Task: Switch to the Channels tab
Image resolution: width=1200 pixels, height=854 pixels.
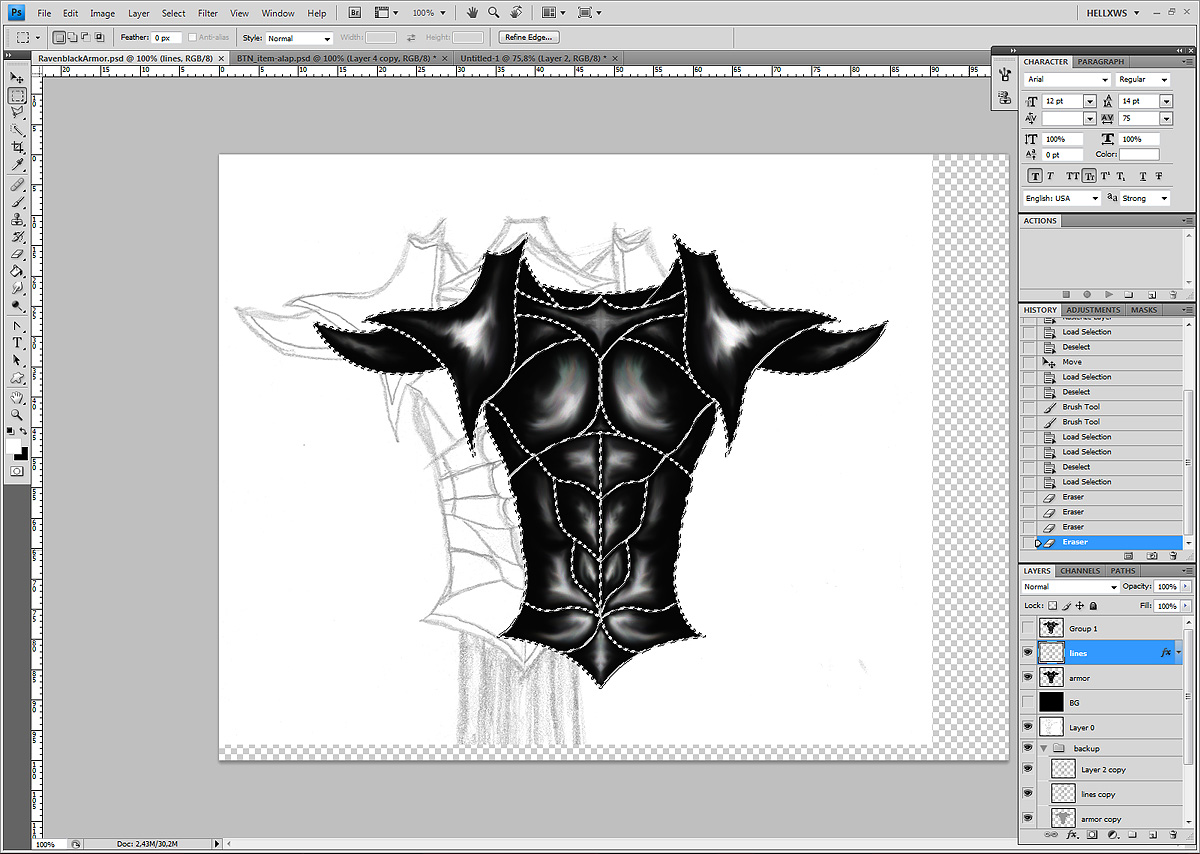Action: [1079, 571]
